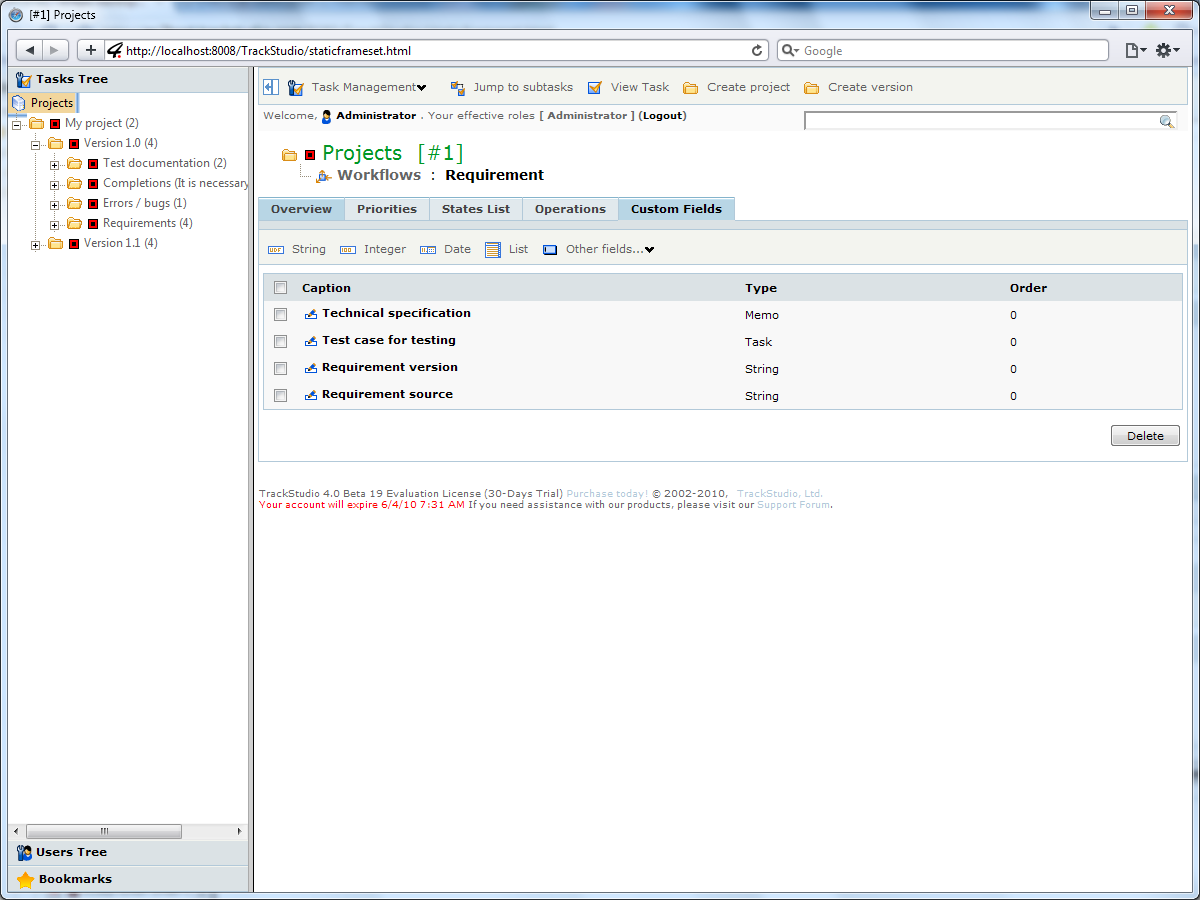Expand the Requirements tree node
This screenshot has width=1200, height=900.
pos(55,225)
